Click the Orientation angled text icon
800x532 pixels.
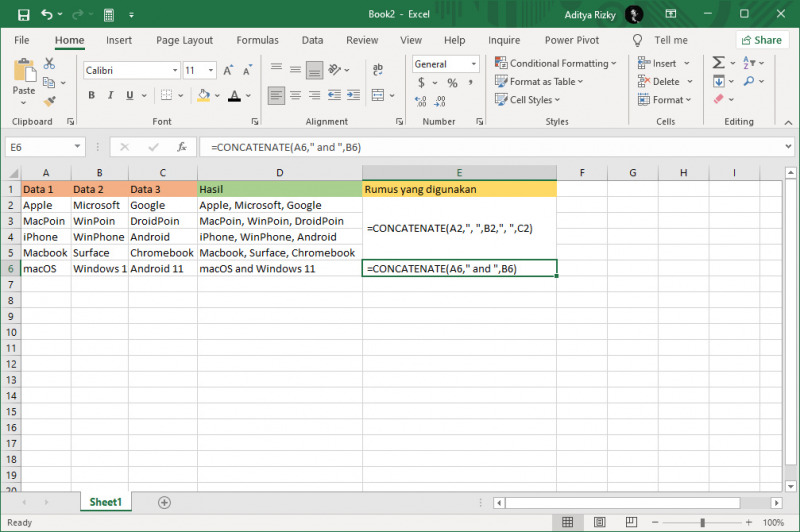coord(335,69)
